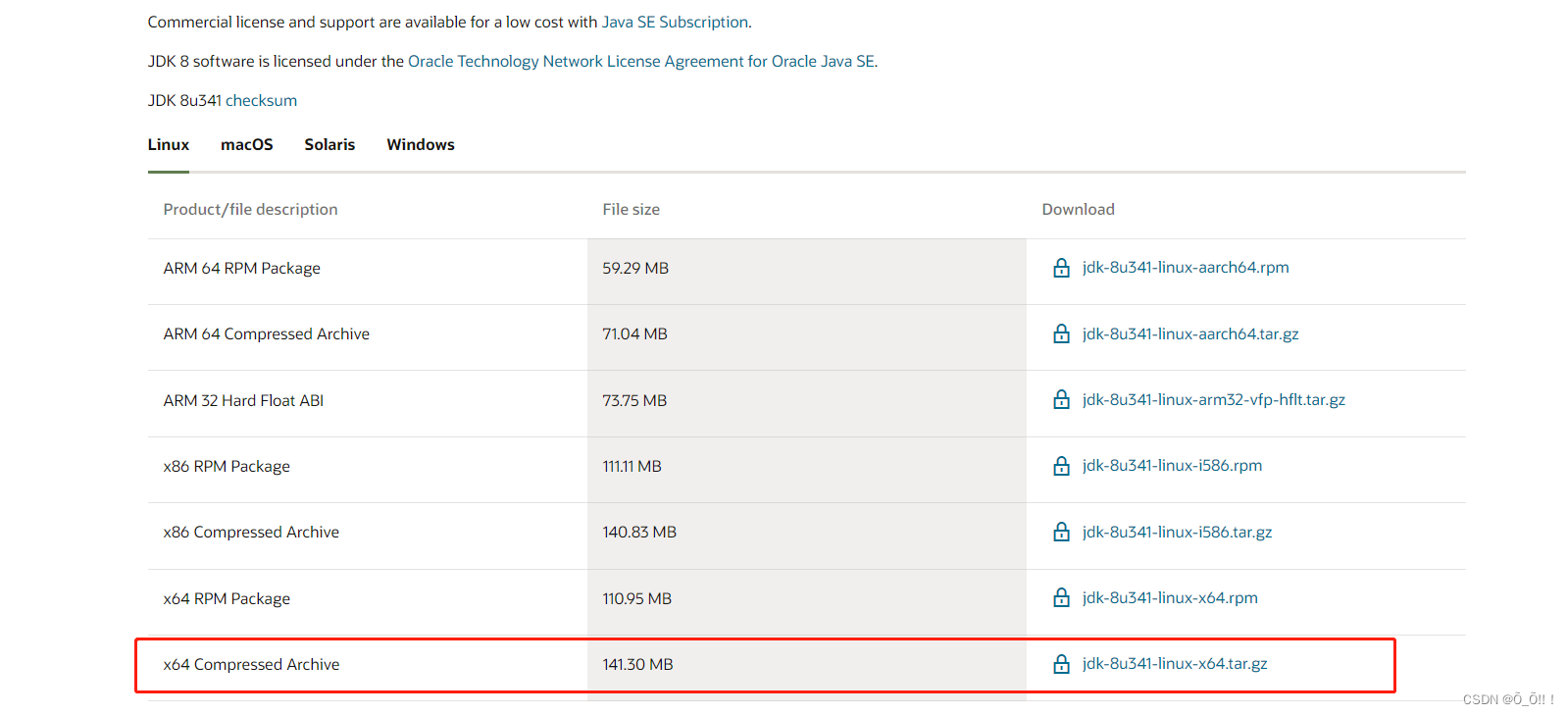The height and width of the screenshot is (715, 1568).
Task: Switch to the Windows tab
Action: [421, 144]
